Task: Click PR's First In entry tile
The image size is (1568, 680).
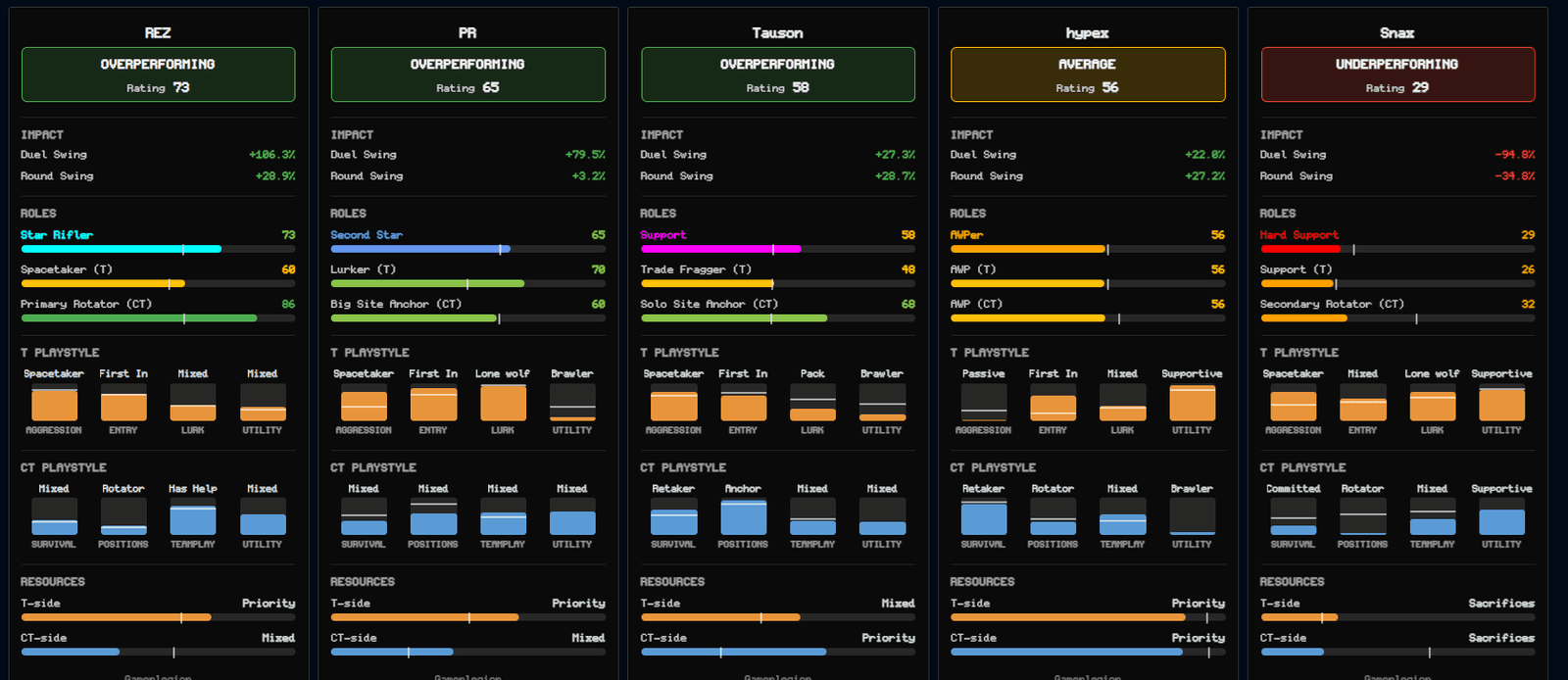Action: (433, 403)
